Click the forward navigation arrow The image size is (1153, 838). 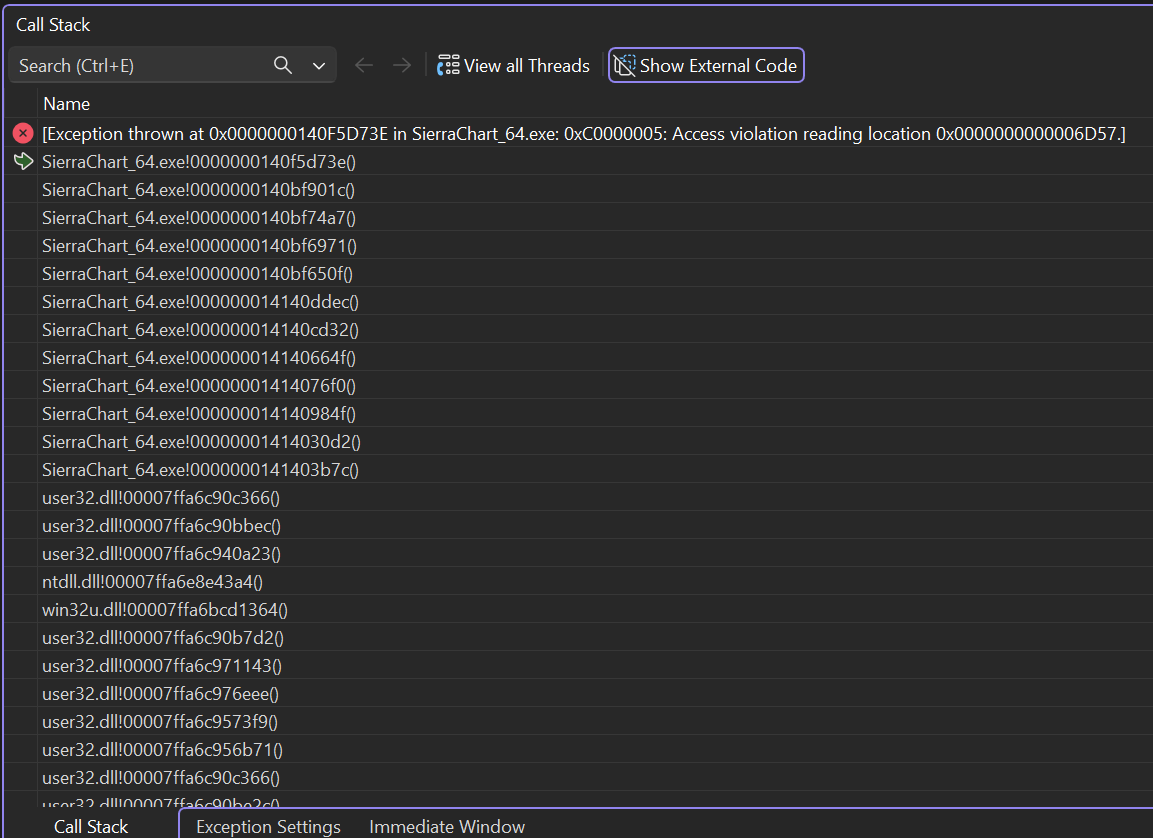[402, 65]
